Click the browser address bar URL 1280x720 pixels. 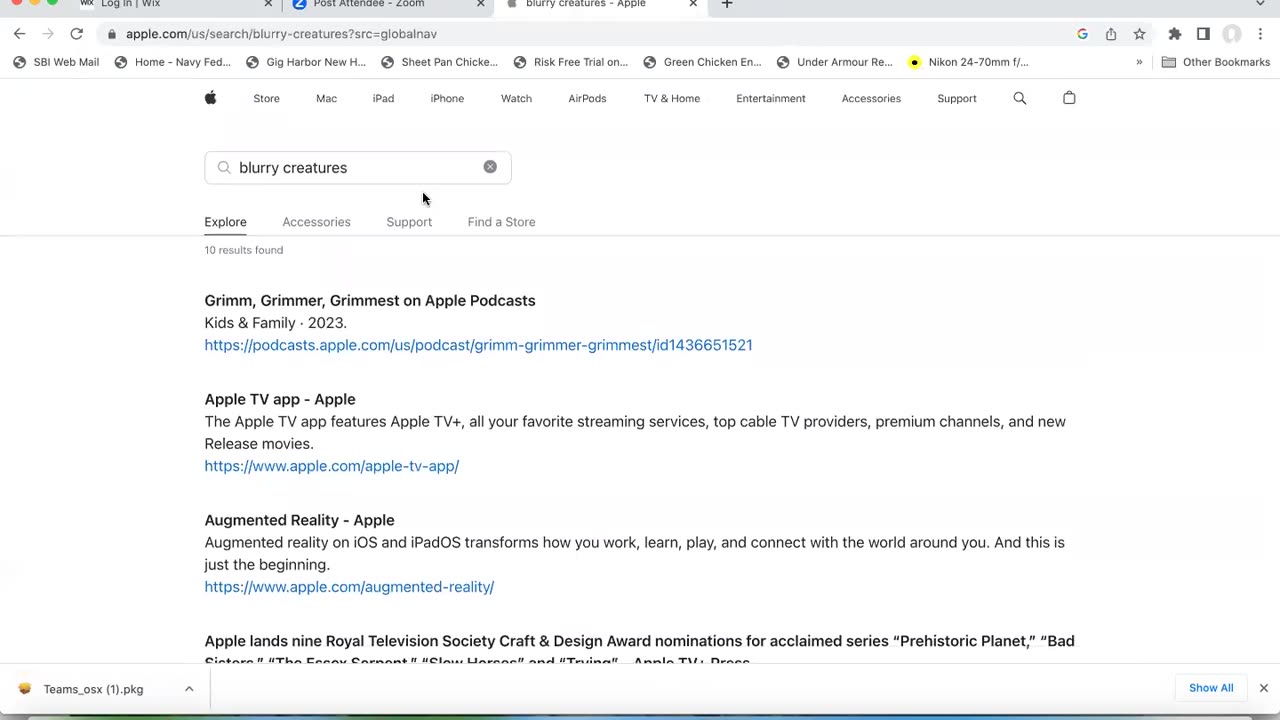click(x=281, y=34)
